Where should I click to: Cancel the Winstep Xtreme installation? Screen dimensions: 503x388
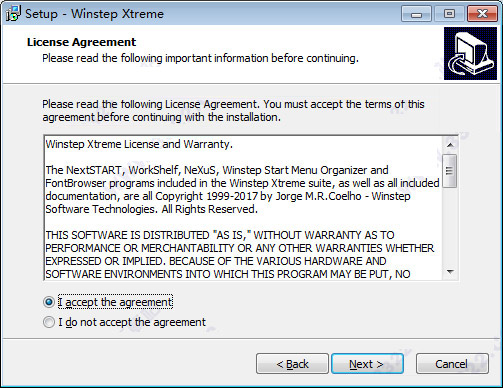point(452,364)
